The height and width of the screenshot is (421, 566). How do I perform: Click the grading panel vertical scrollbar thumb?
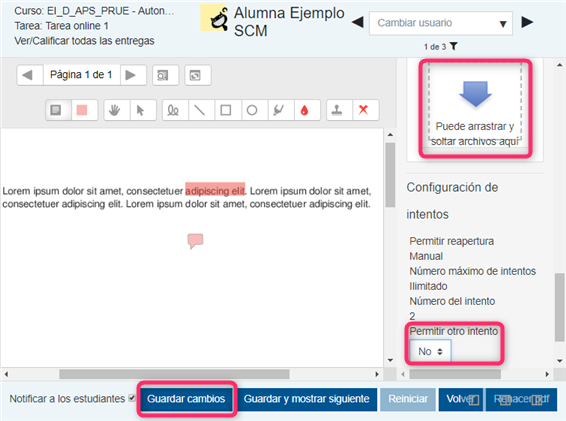(x=560, y=307)
